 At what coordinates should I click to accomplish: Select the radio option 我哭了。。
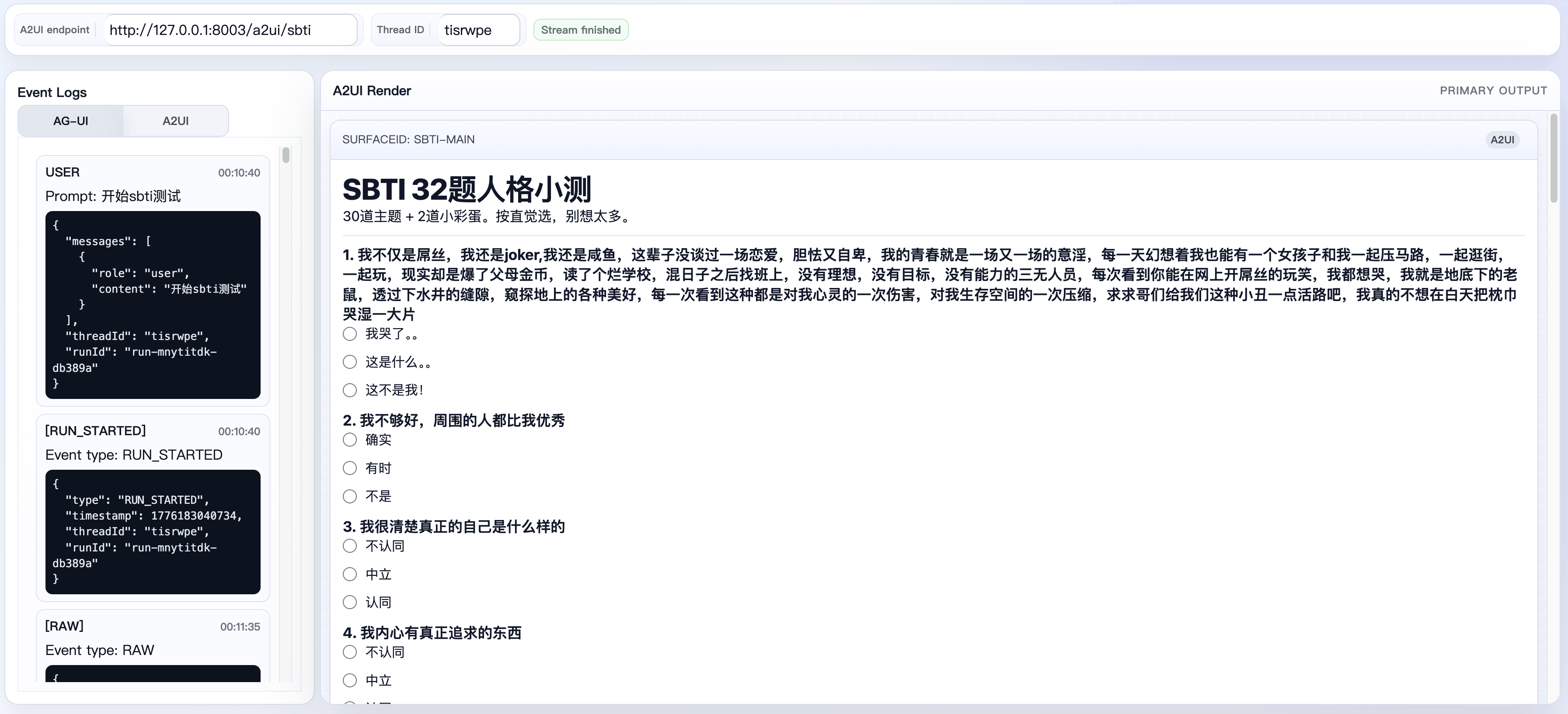coord(349,334)
